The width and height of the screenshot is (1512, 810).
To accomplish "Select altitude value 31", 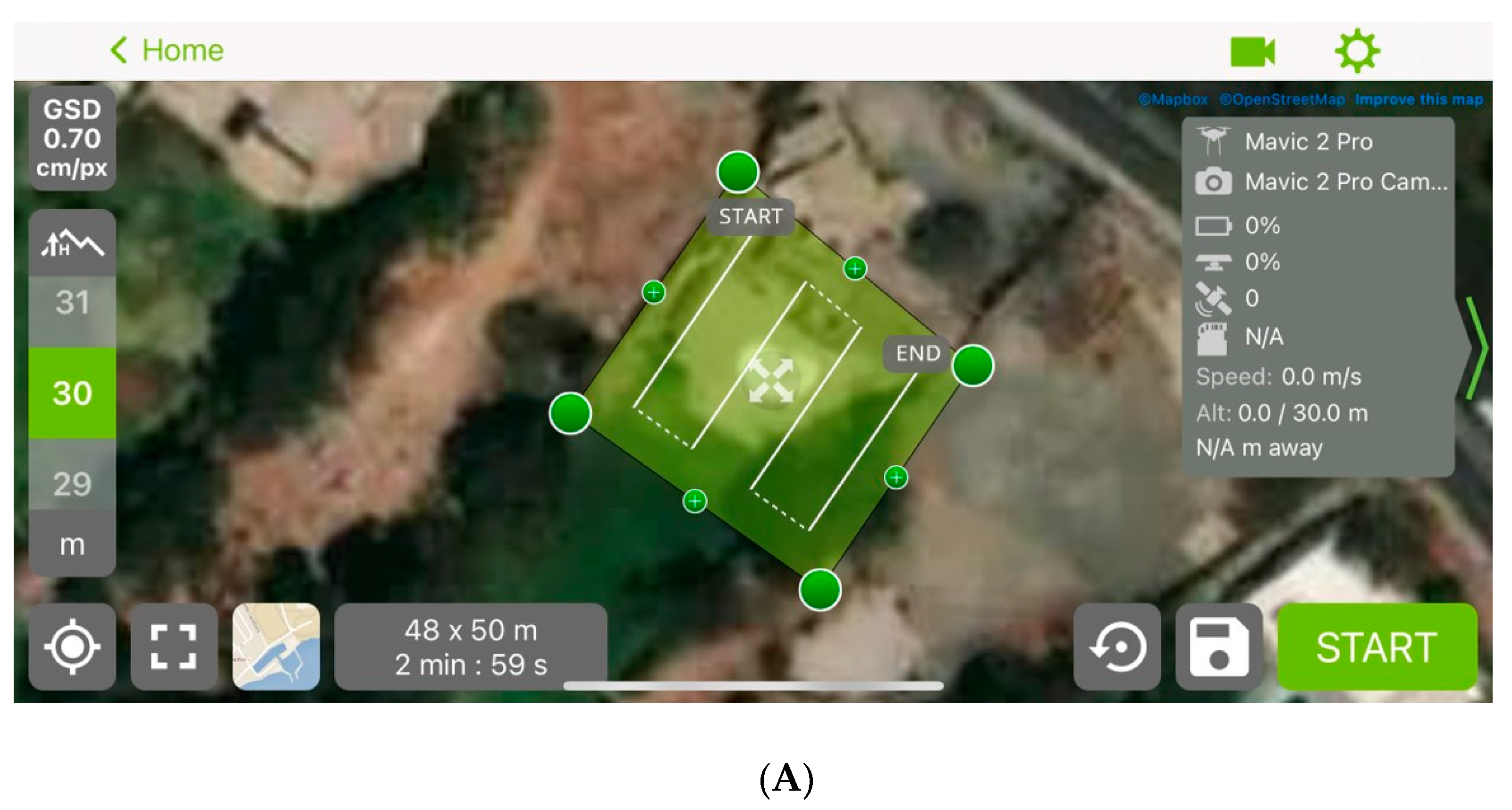I will pos(72,303).
